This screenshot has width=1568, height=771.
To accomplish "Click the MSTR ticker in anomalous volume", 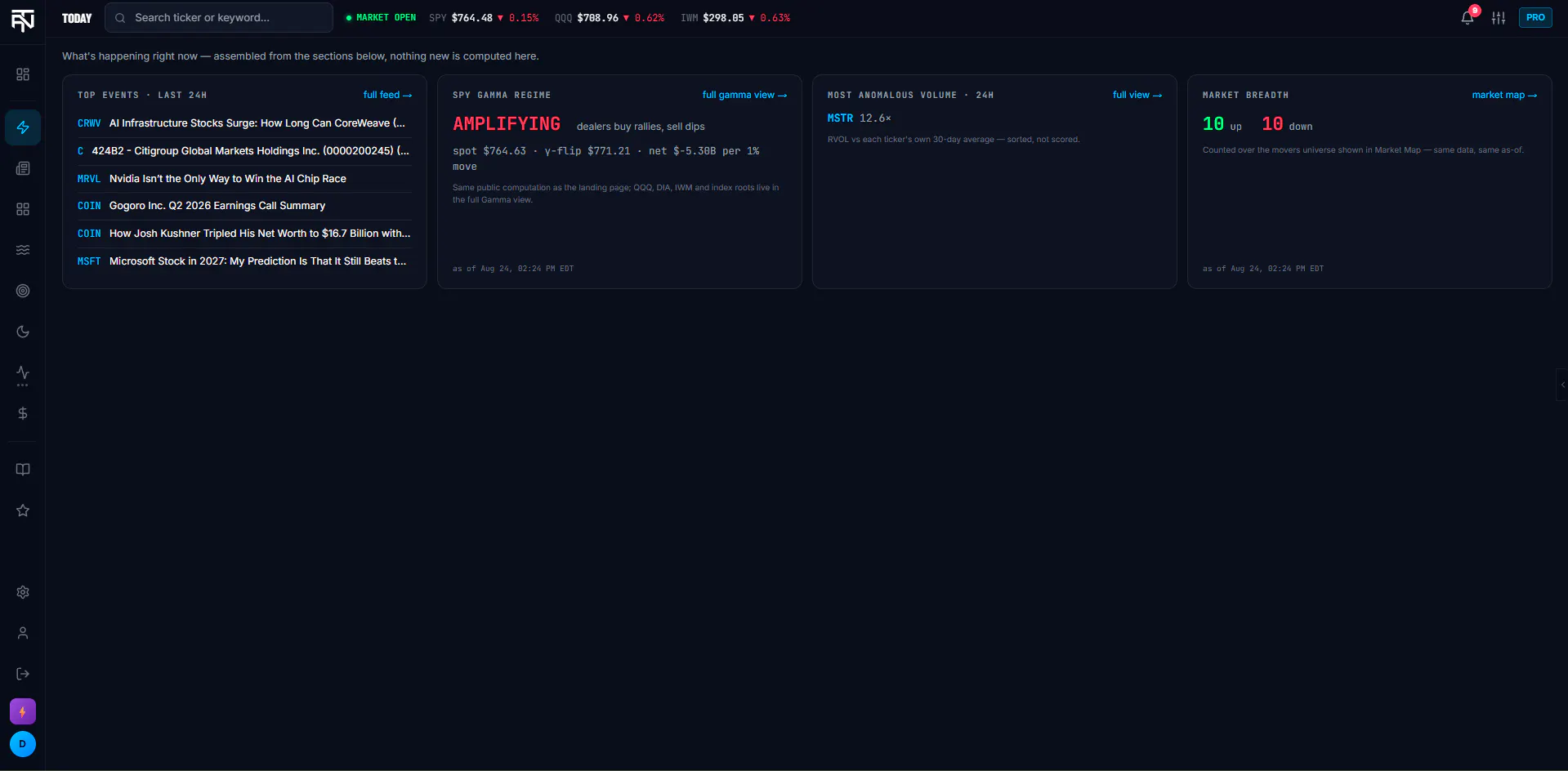I will pos(840,118).
